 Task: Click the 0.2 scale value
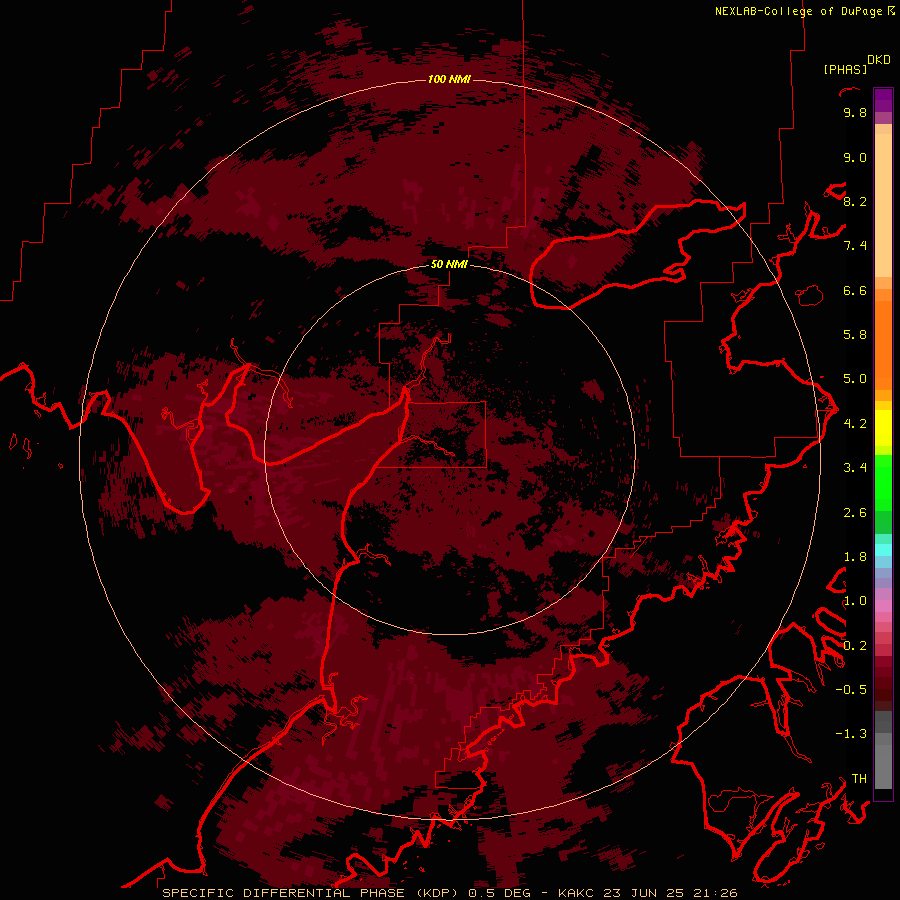click(855, 646)
